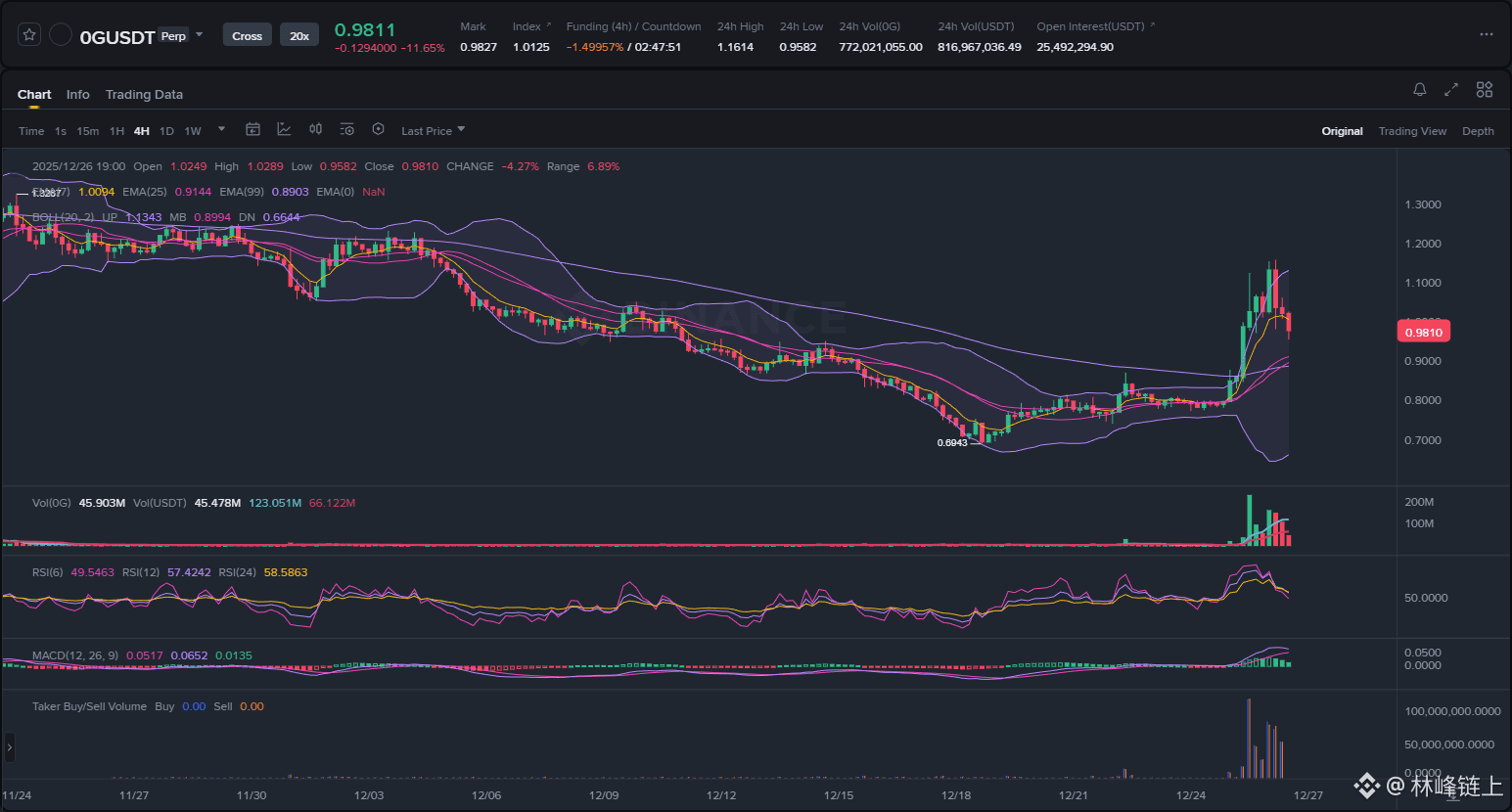
Task: Click the 0.9810 current price tag
Action: [x=1424, y=333]
